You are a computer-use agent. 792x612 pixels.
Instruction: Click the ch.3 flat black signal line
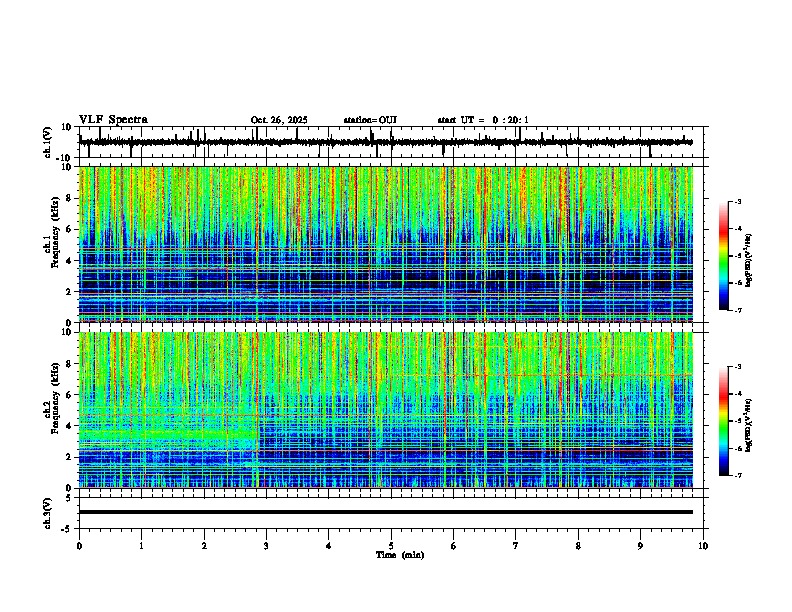pyautogui.click(x=386, y=512)
